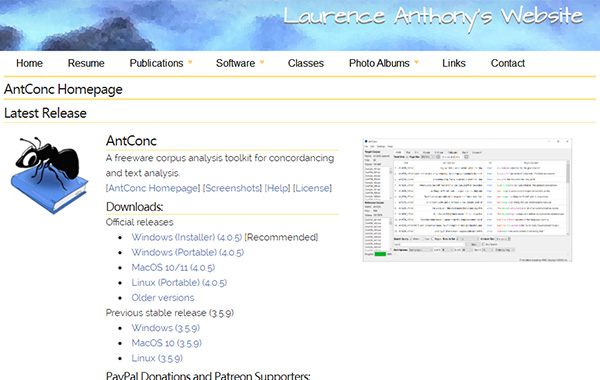Click the Official releases label

pos(139,222)
